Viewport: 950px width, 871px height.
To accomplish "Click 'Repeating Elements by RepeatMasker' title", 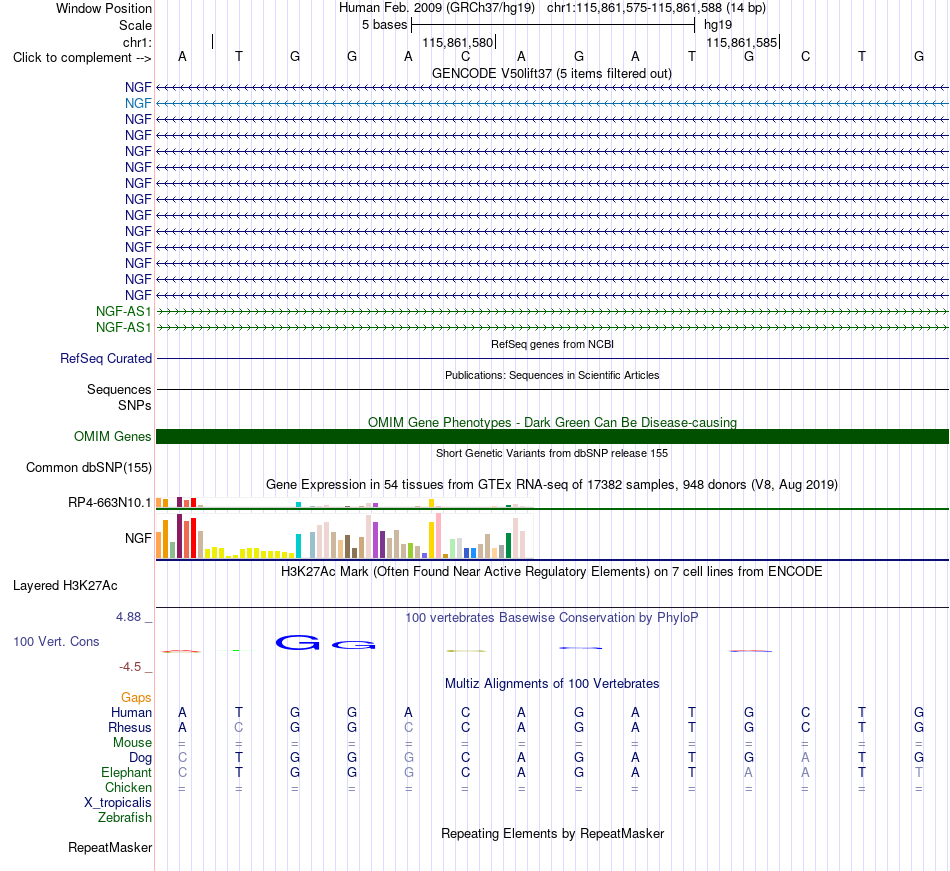I will click(x=552, y=834).
